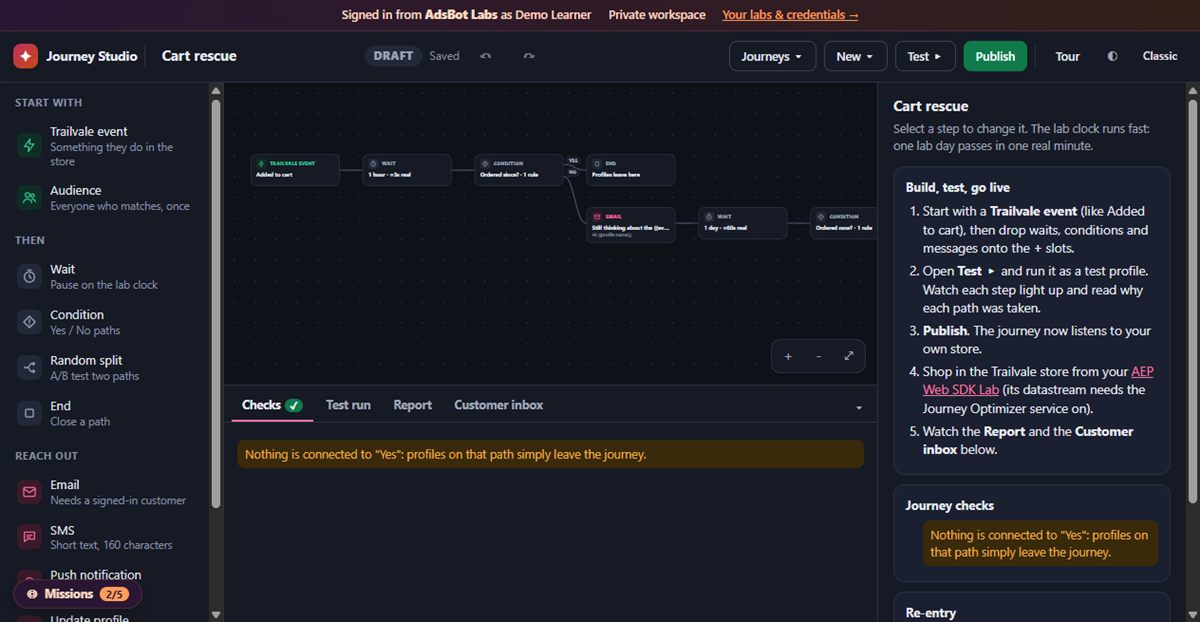
Task: Select the Wait 1 hour node on canvas
Action: (x=407, y=169)
